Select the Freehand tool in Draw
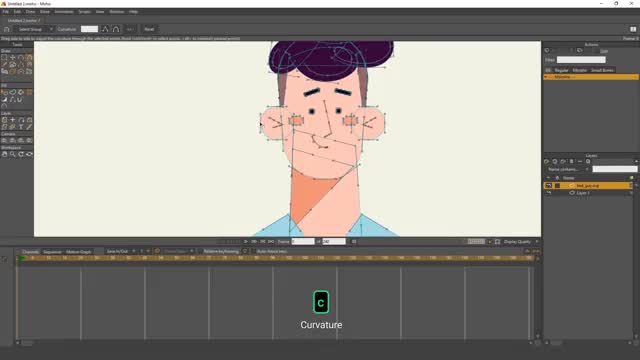This screenshot has height=360, width=640. coord(4,64)
